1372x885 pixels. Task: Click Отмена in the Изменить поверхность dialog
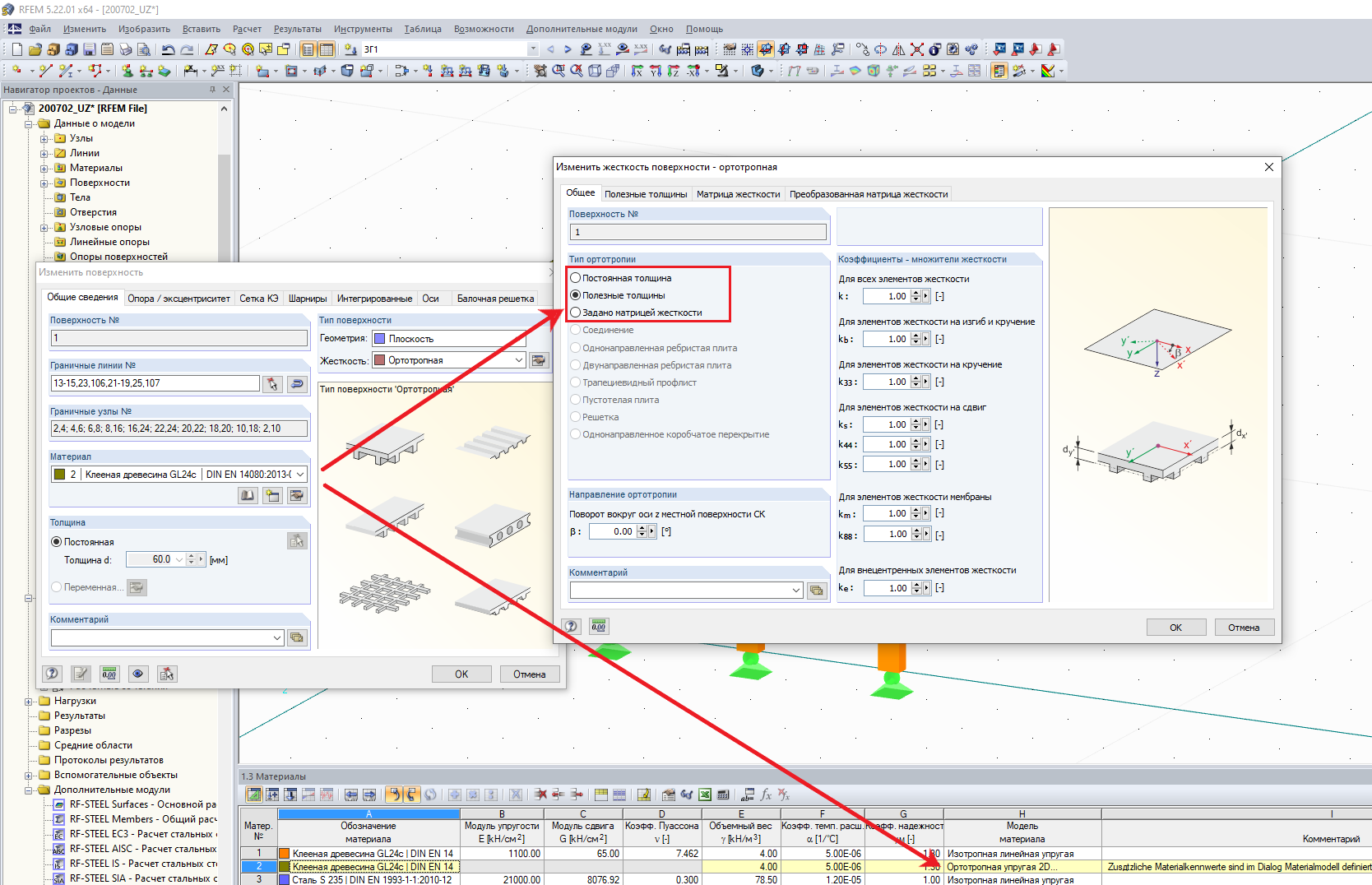pos(530,674)
